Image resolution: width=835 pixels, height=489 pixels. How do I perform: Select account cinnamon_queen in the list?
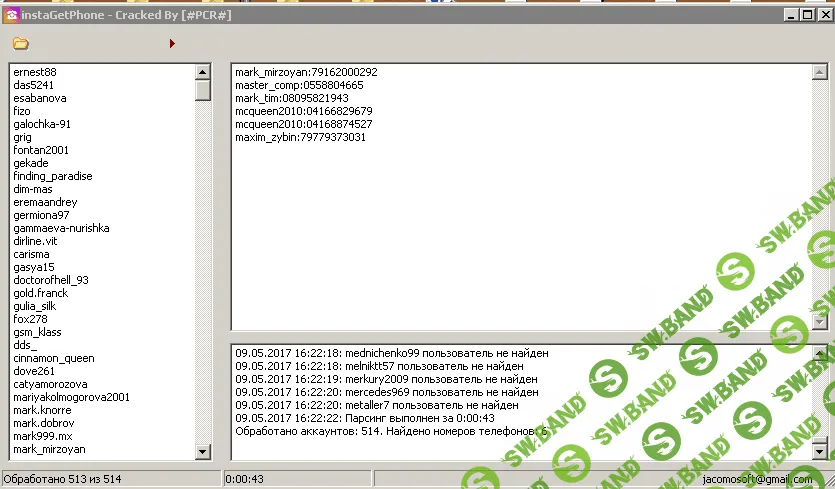coord(54,358)
